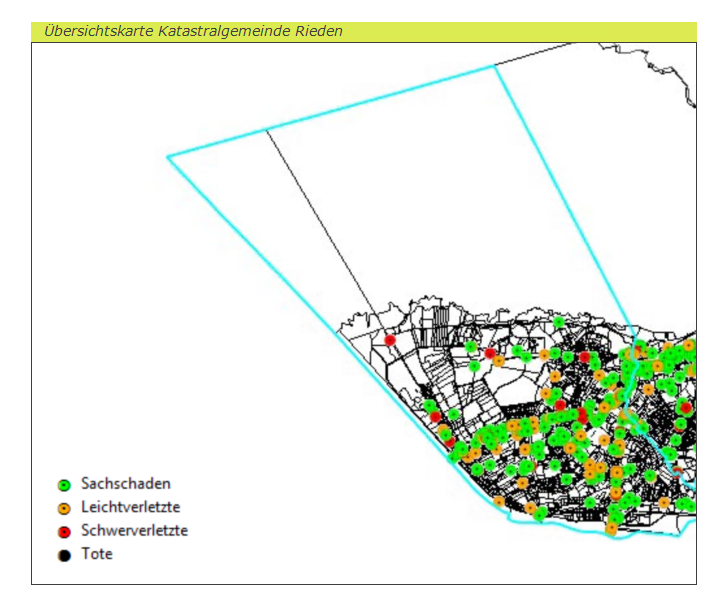This screenshot has width=718, height=592.
Task: Click the westernmost corner of the cyan boundary
Action: pyautogui.click(x=168, y=156)
